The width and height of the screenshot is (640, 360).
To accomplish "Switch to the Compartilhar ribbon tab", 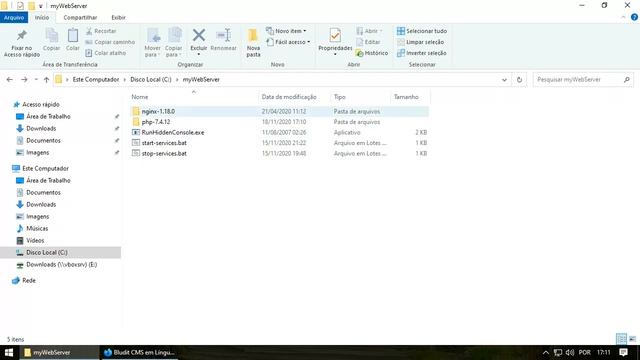I will pyautogui.click(x=80, y=18).
